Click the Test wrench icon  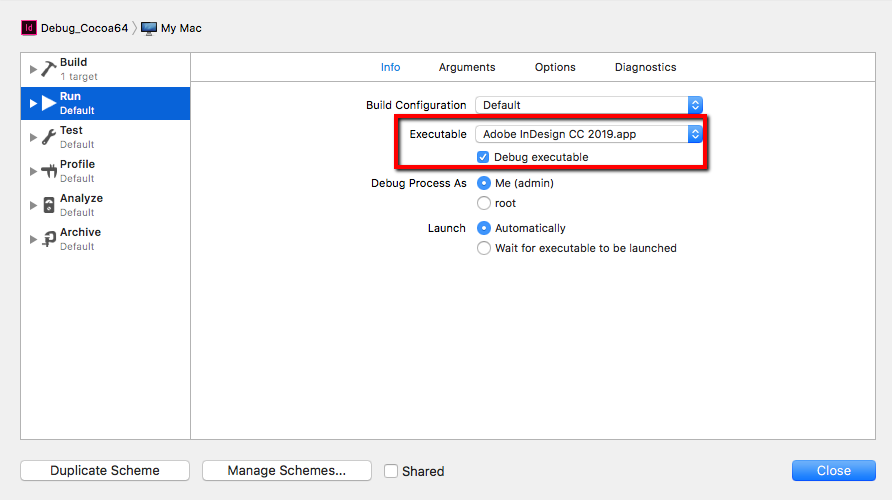(48, 137)
